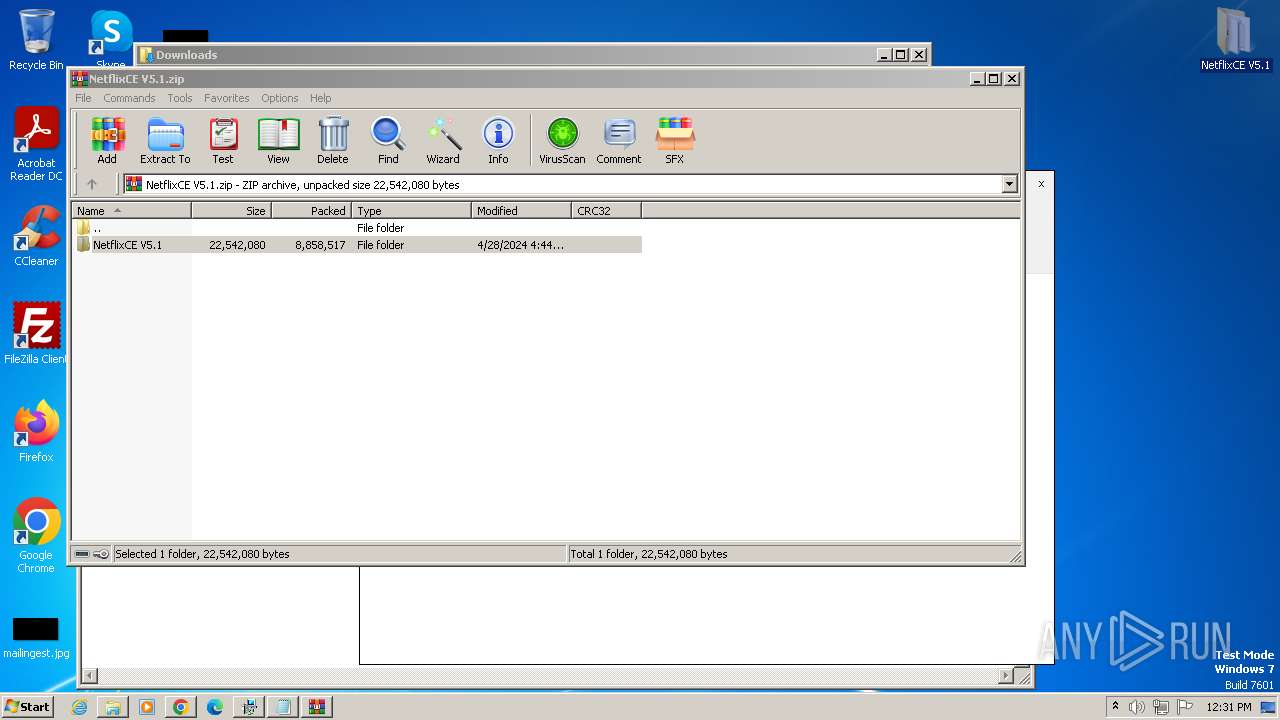
Task: Sort by the Name column header
Action: coord(131,211)
